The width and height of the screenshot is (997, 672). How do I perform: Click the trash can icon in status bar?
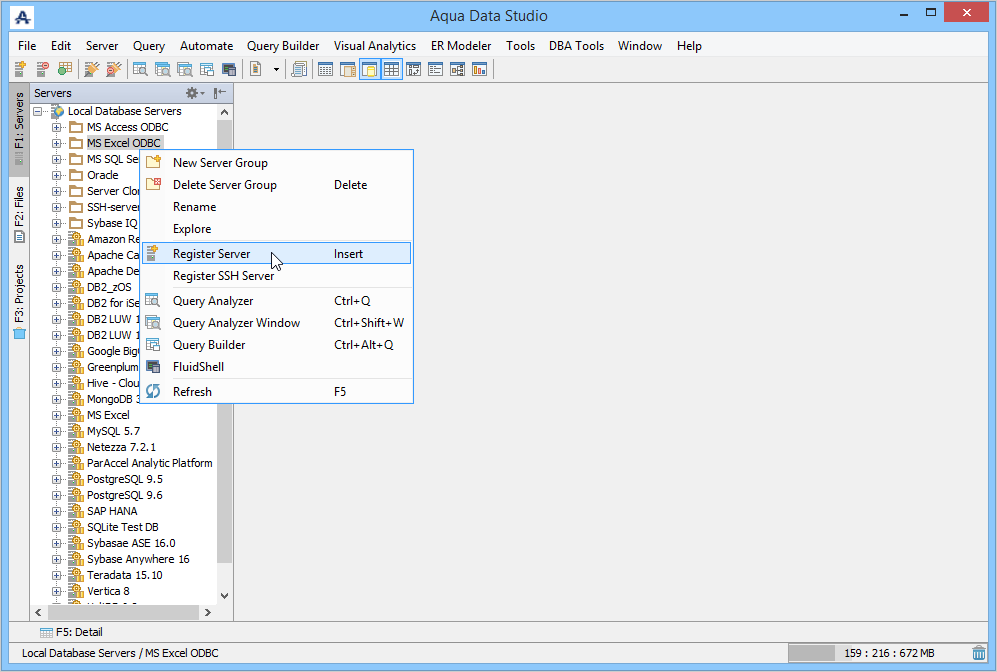click(x=979, y=653)
